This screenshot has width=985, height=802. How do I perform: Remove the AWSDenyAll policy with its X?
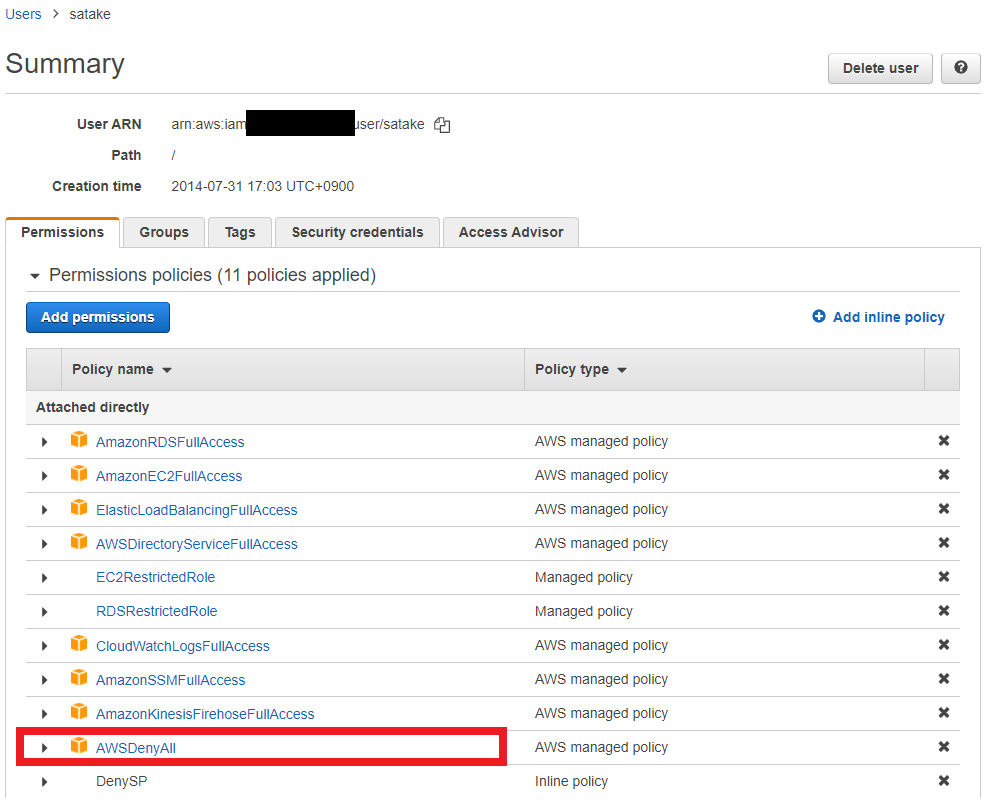click(944, 747)
